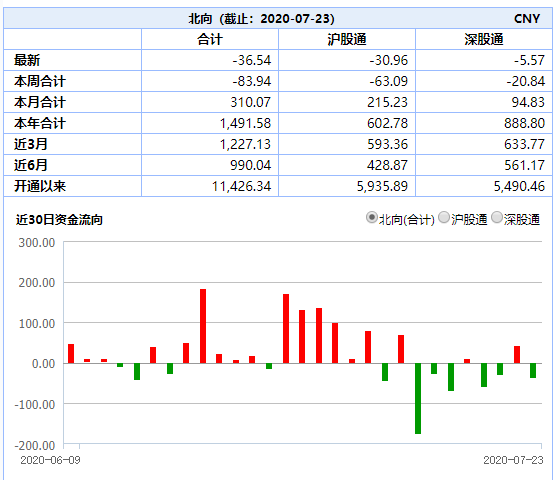Click the value 593.36
Viewport: 558px width, 480px height.
pos(388,144)
